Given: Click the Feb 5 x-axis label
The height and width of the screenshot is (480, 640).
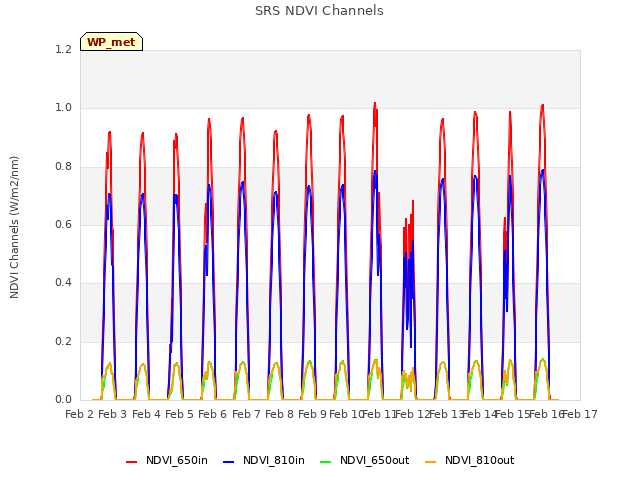Looking at the screenshot, I should point(179,414).
